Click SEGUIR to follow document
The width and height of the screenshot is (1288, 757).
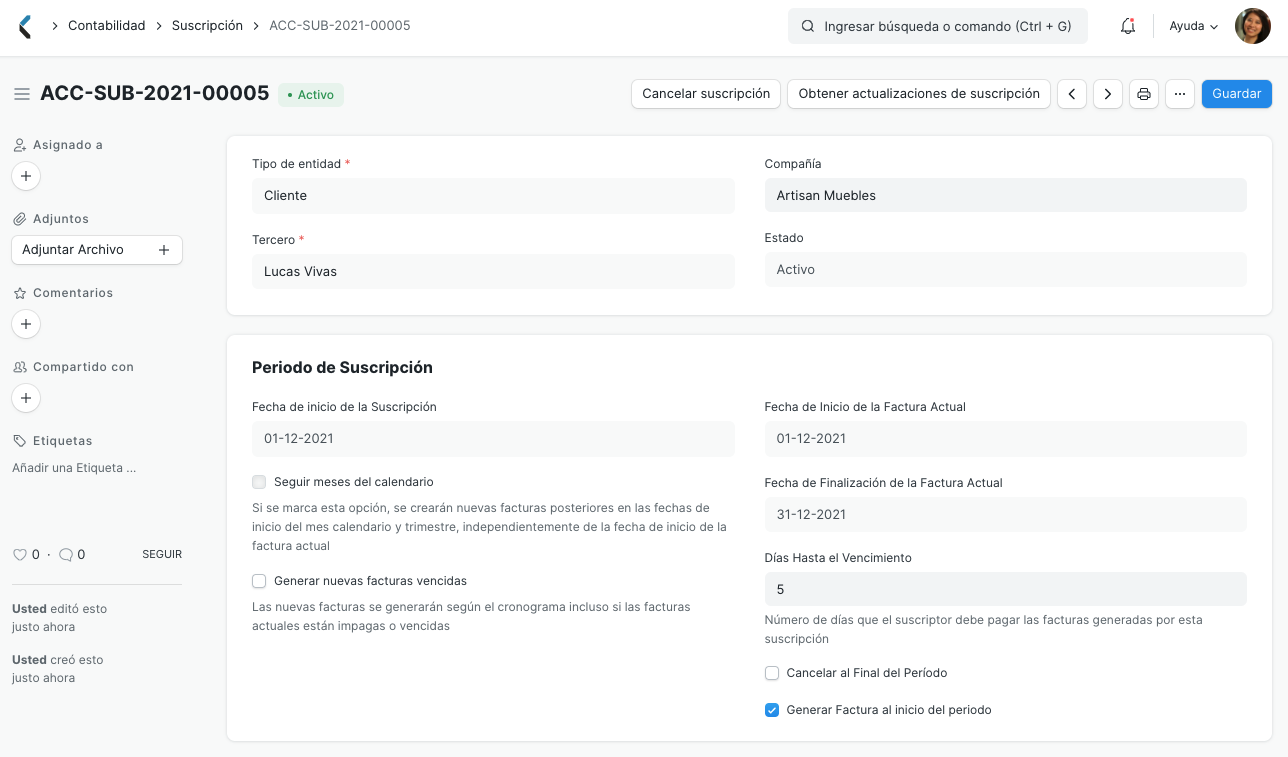click(162, 554)
